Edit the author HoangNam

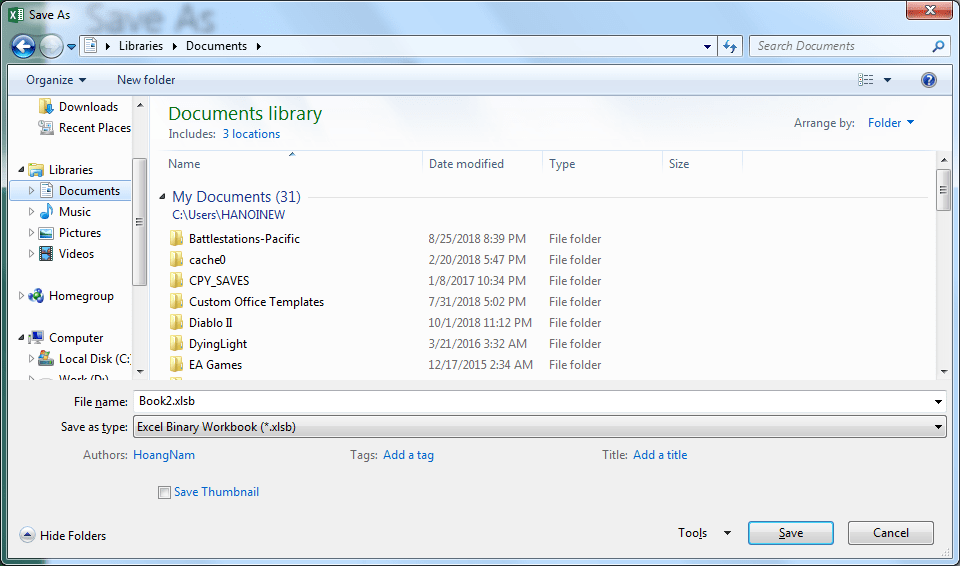[163, 455]
